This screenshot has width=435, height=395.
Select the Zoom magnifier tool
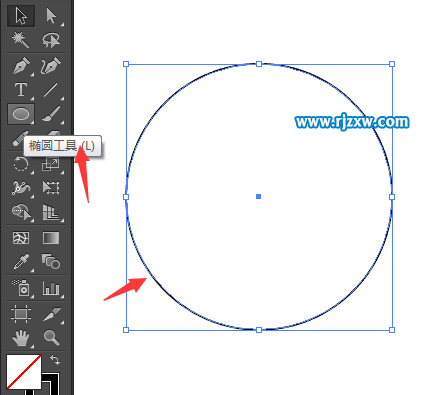[x=51, y=338]
